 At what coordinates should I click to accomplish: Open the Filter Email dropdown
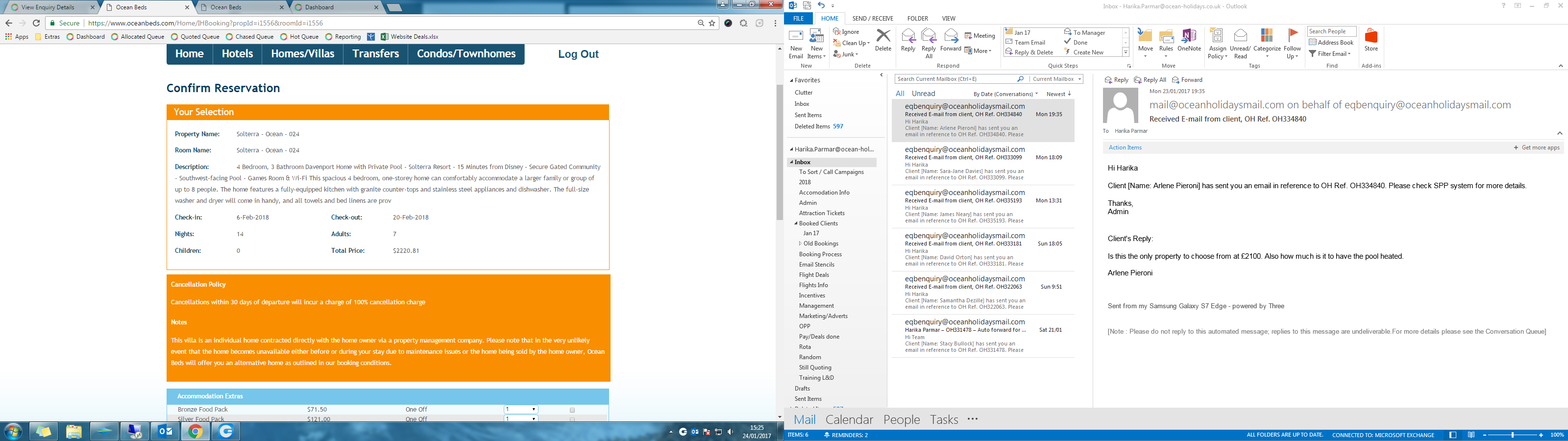[x=1329, y=53]
